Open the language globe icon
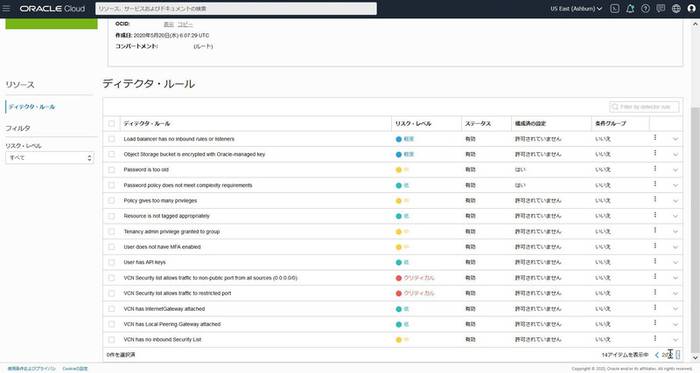The image size is (700, 373). click(676, 8)
